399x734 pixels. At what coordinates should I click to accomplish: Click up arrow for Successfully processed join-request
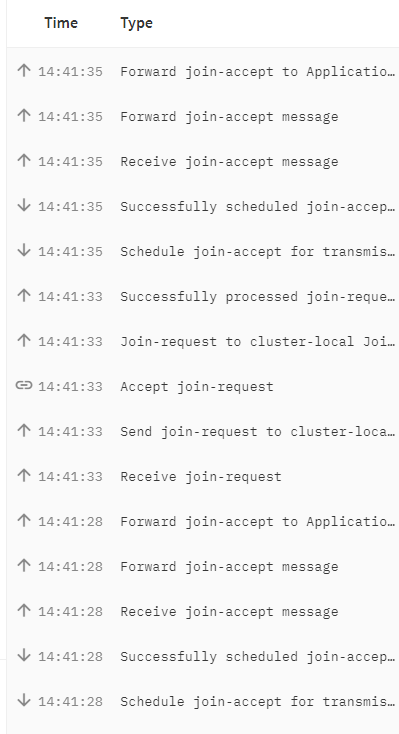click(24, 295)
